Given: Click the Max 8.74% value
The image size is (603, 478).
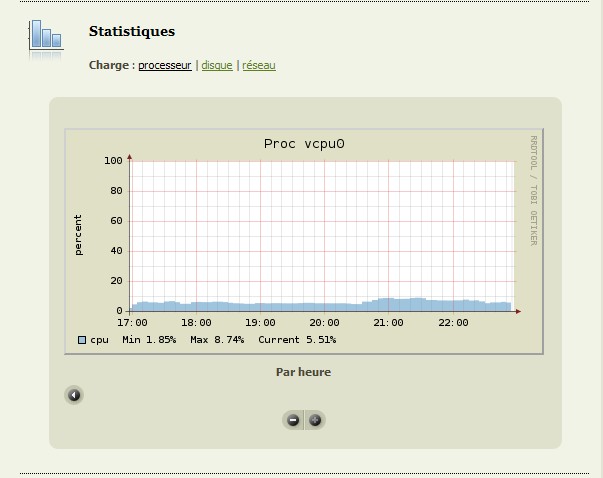Looking at the screenshot, I should pos(217,340).
